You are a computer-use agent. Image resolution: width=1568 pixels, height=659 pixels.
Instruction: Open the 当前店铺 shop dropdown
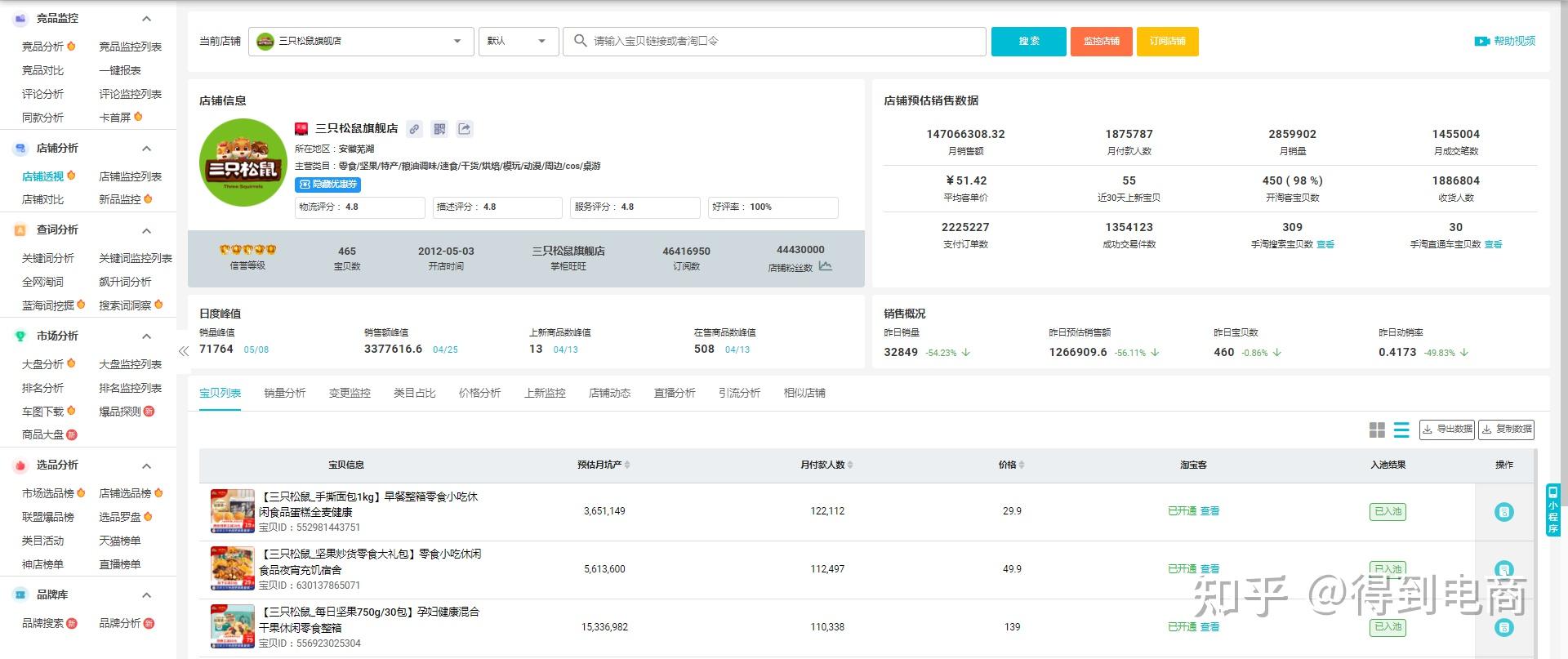pos(361,41)
